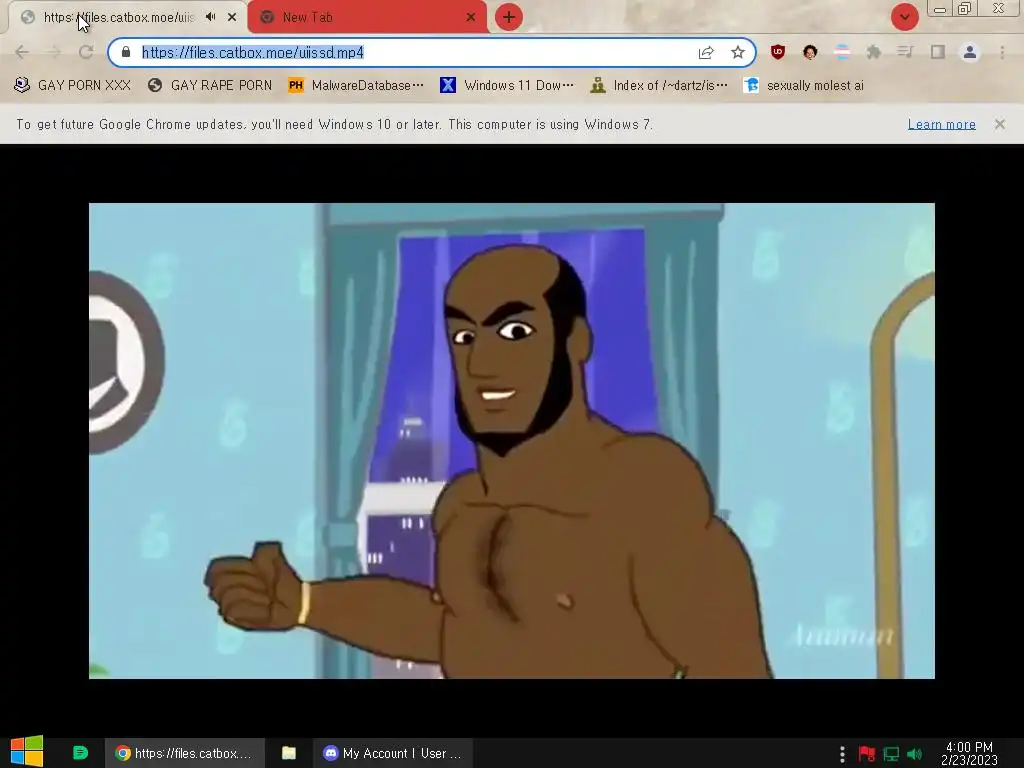Click Learn more in update notice
1024x768 pixels.
(x=942, y=124)
